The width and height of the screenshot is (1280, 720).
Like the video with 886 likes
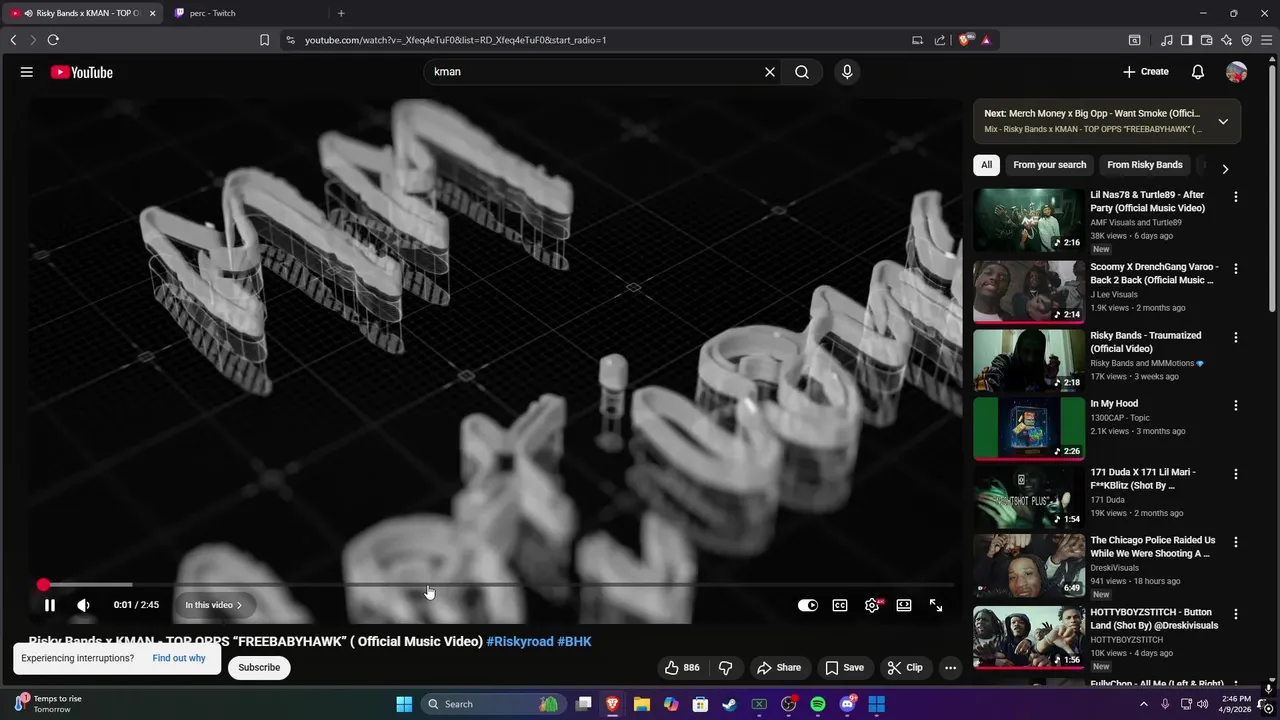[x=681, y=668]
